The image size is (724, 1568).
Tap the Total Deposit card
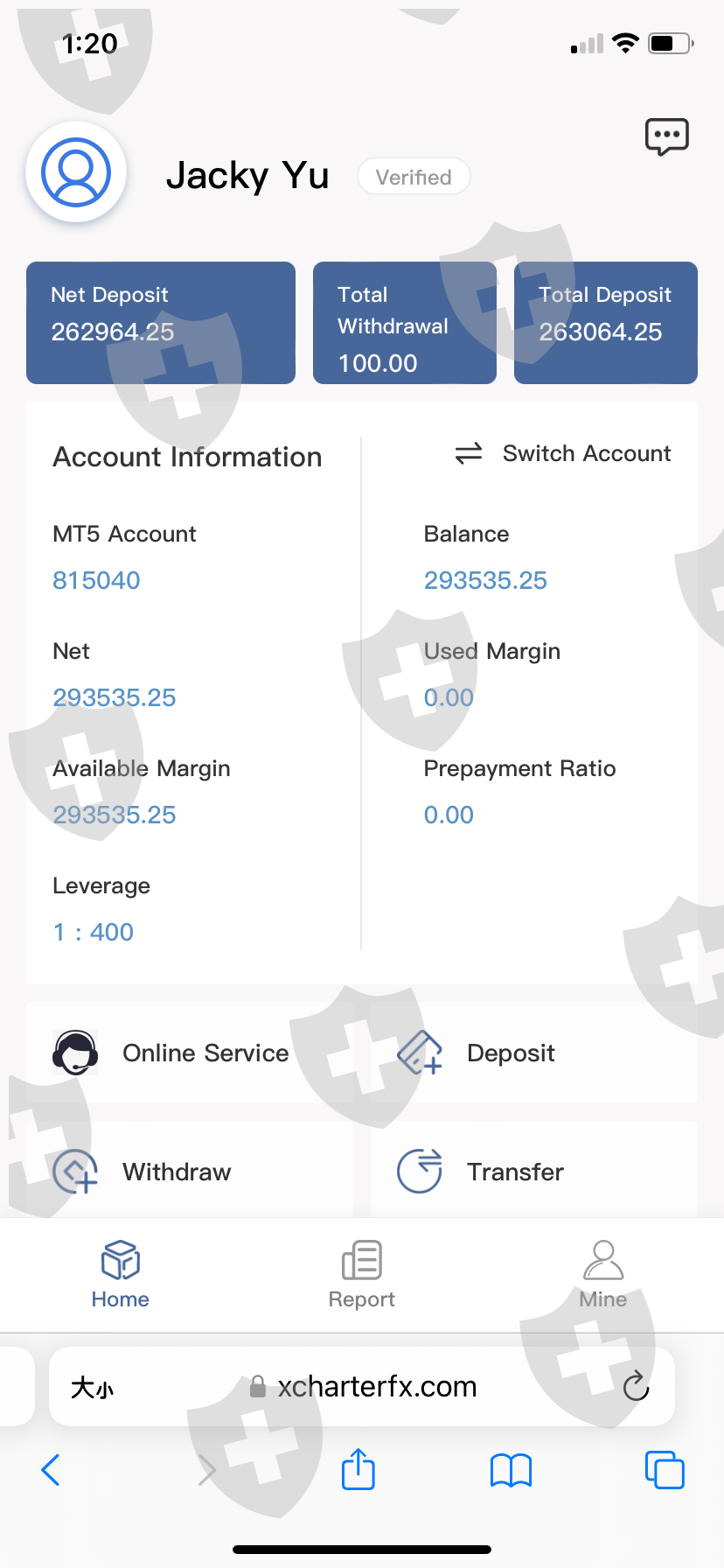[606, 323]
